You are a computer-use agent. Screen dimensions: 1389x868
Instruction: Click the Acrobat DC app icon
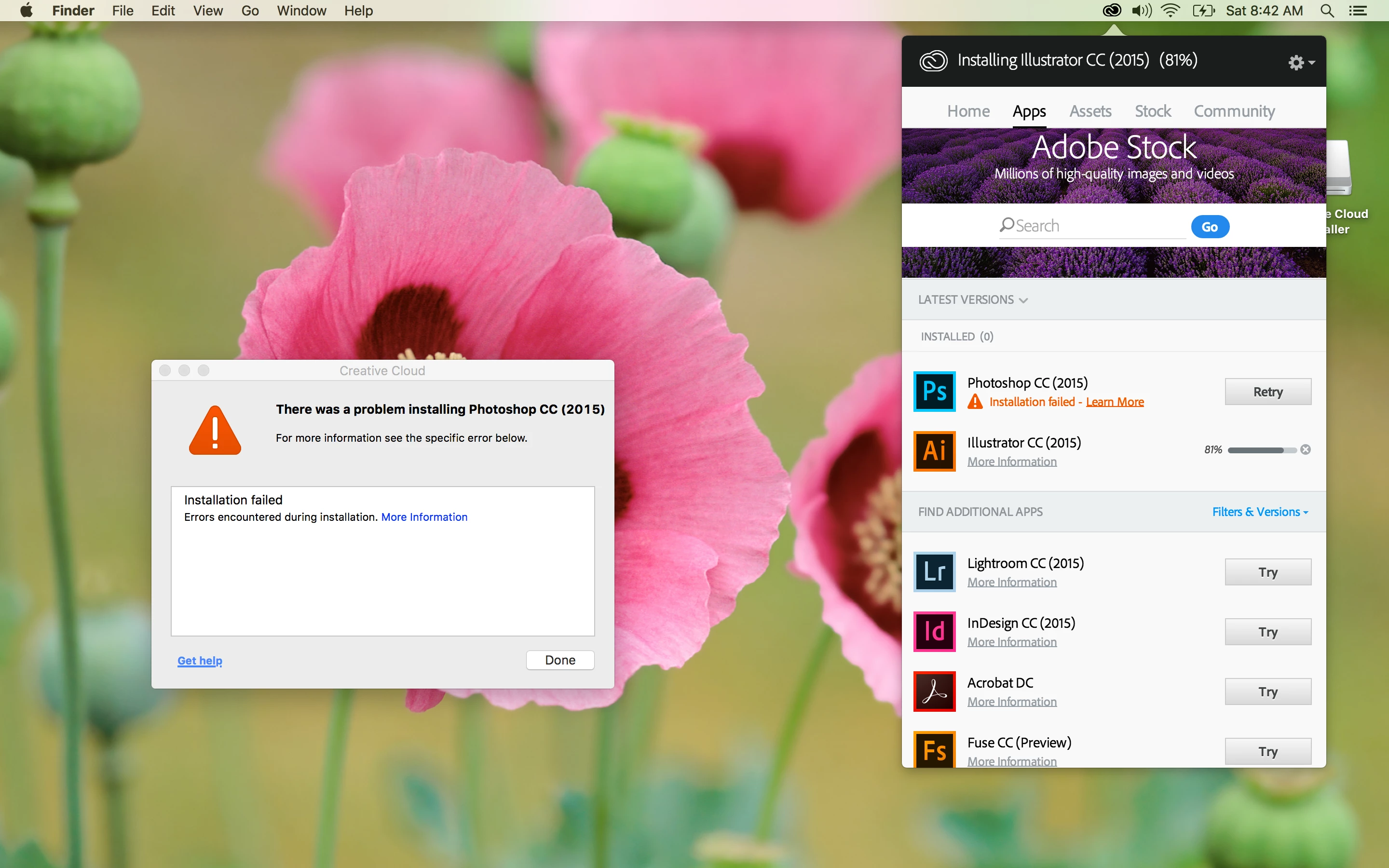pos(934,691)
